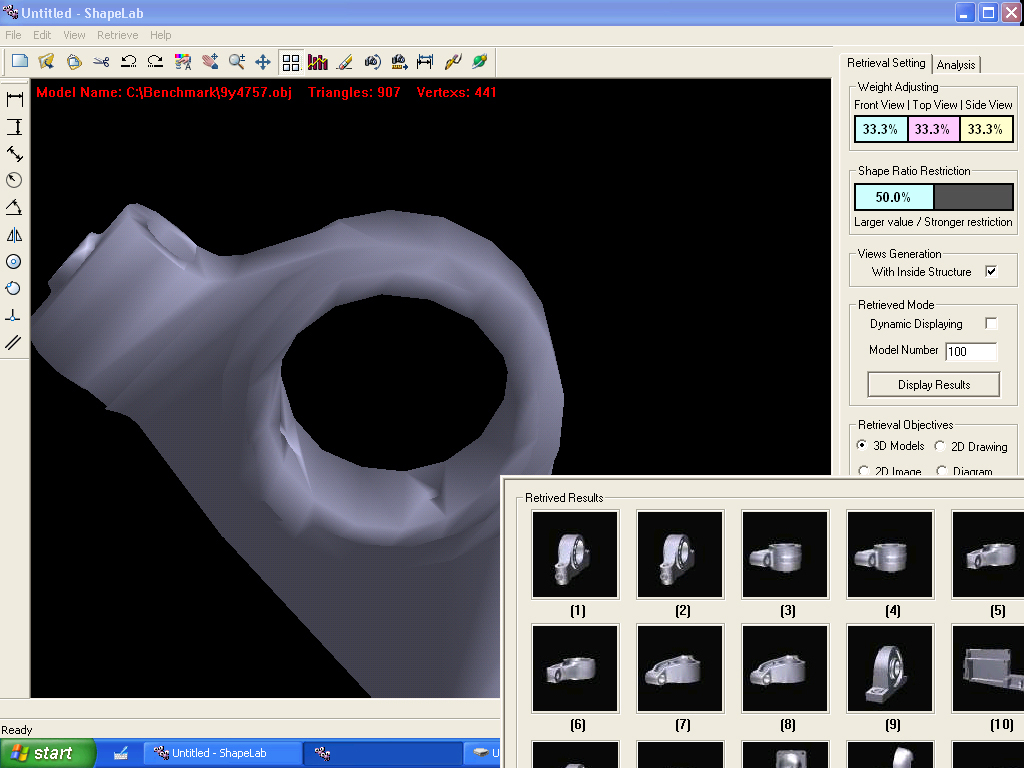Click the undo arrow icon
1024x768 pixels.
click(x=128, y=62)
